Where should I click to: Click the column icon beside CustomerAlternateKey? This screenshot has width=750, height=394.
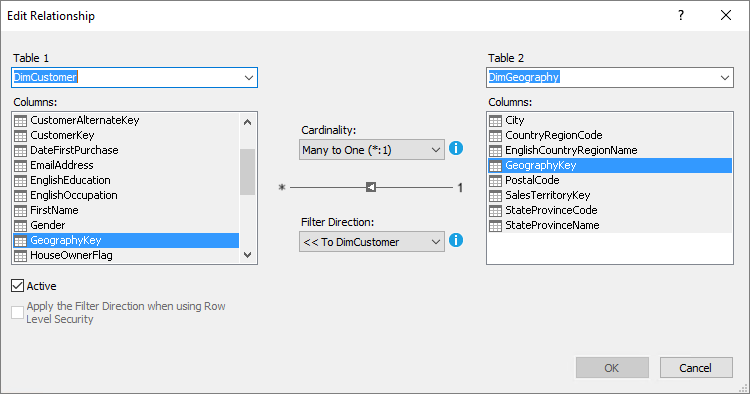21,120
